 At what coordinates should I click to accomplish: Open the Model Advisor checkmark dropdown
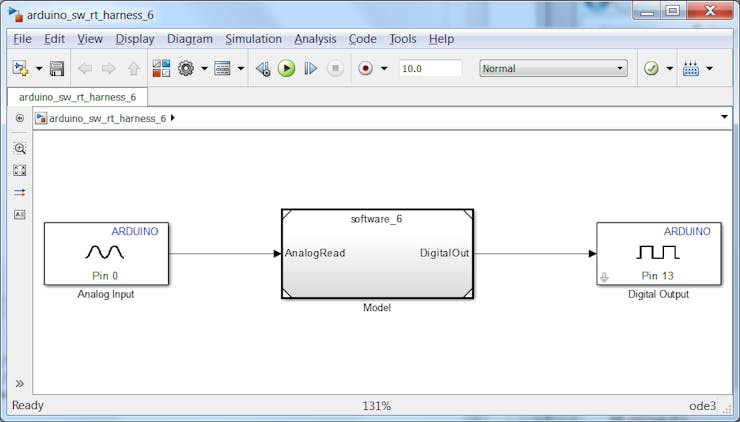click(x=652, y=69)
